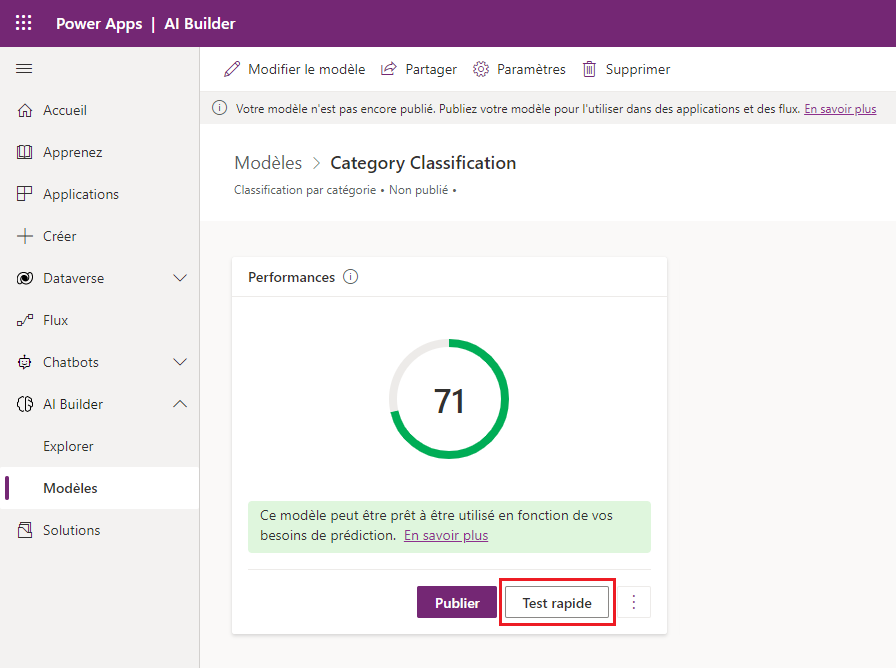
Task: Click the info icon in notification banner
Action: click(219, 108)
